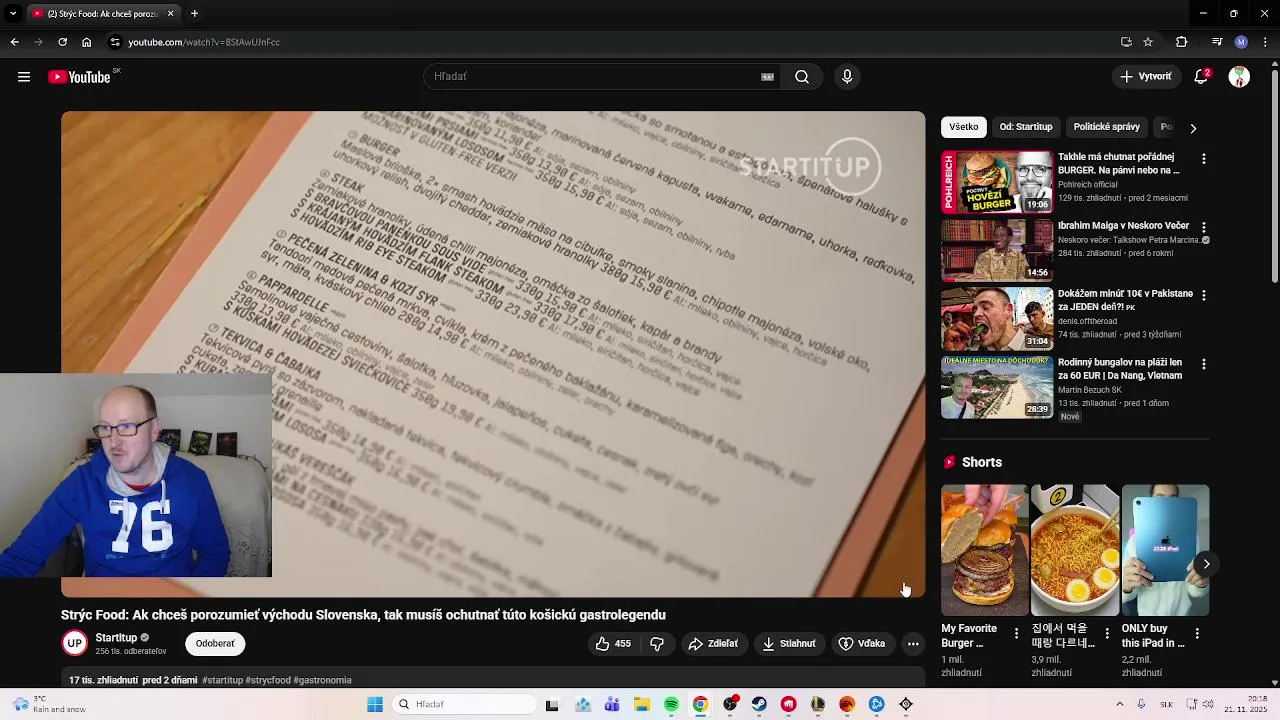Open a new browser tab
The image size is (1280, 720).
coord(194,14)
